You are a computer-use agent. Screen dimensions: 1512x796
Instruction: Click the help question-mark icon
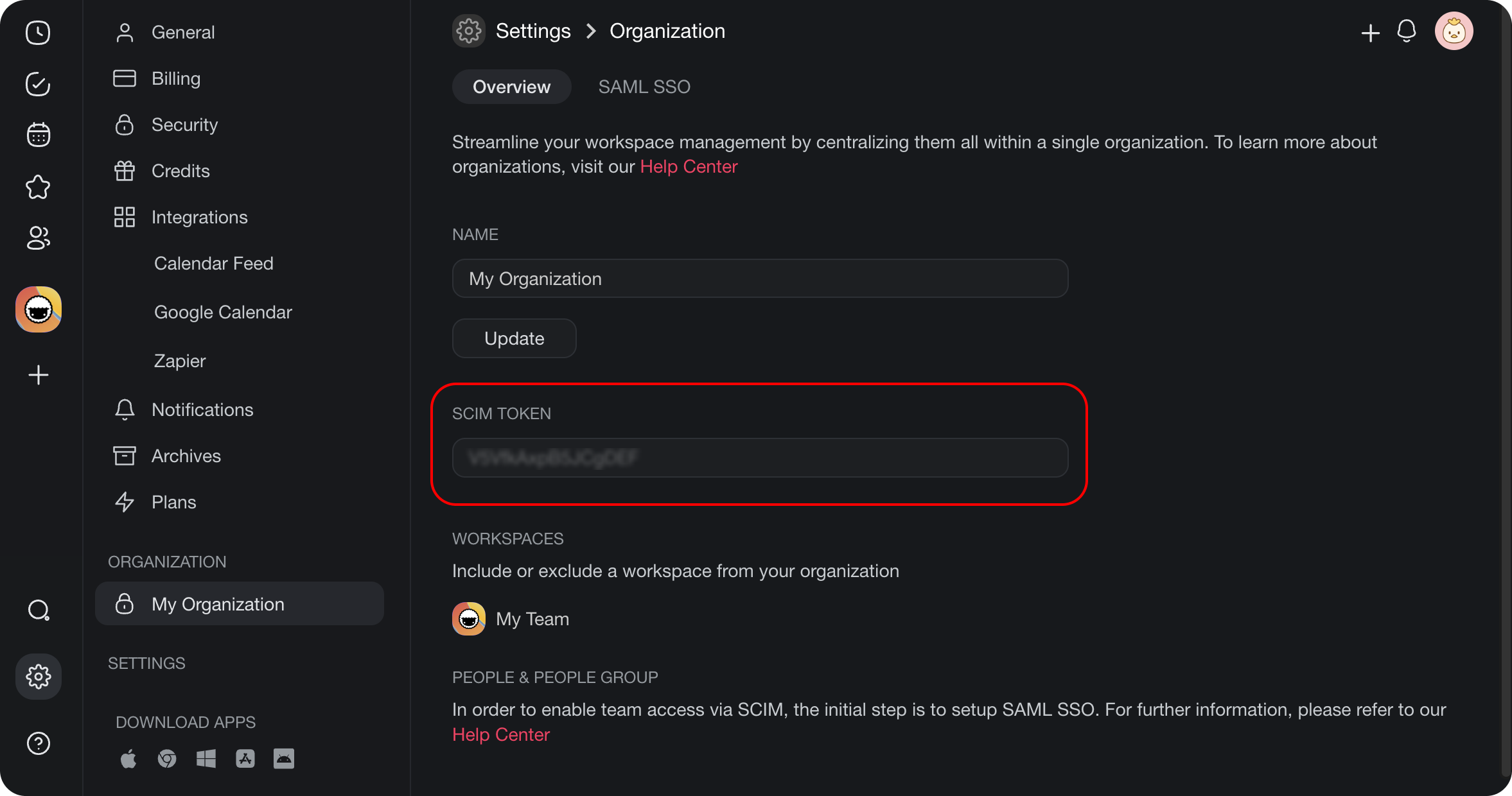click(39, 743)
